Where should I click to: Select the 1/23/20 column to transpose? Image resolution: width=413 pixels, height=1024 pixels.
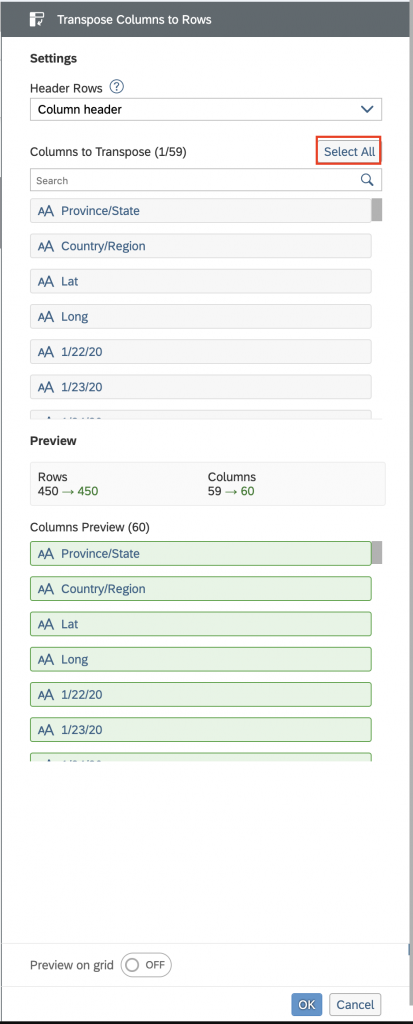pos(201,387)
